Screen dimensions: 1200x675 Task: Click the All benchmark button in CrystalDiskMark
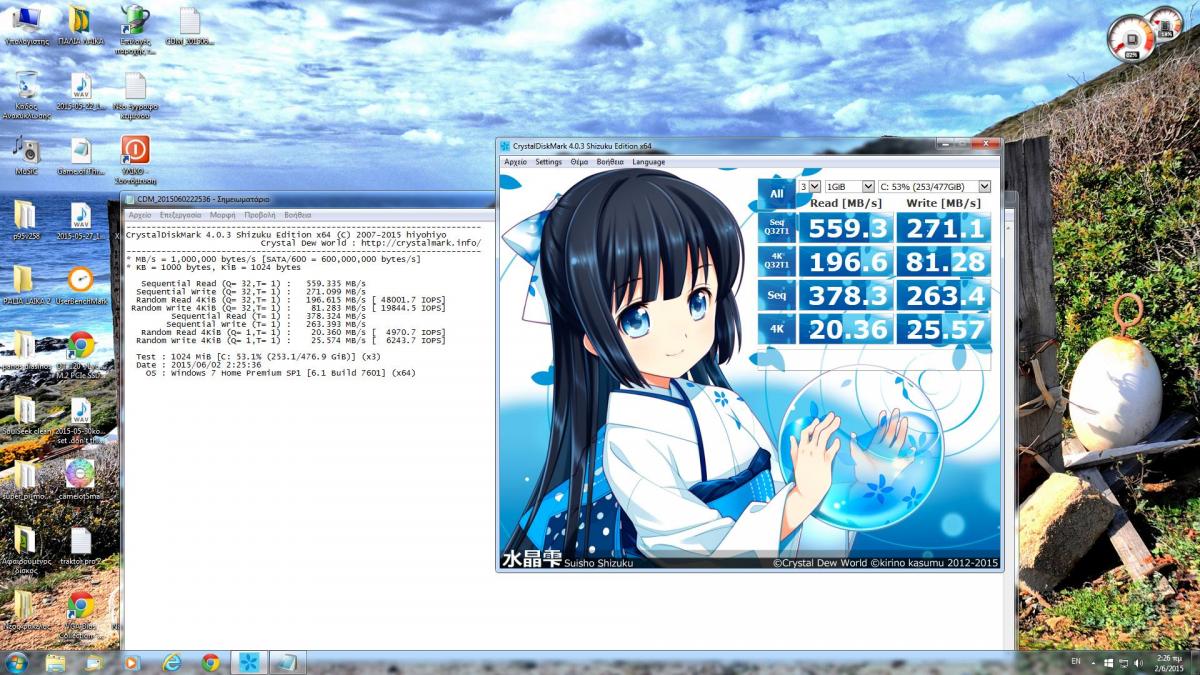776,193
